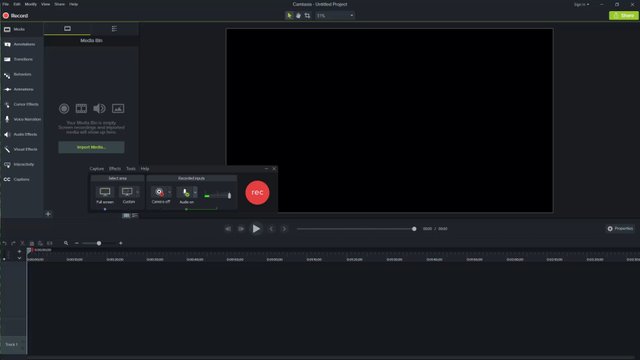640x360 pixels.
Task: Click the timeline Cut icon
Action: click(22, 243)
